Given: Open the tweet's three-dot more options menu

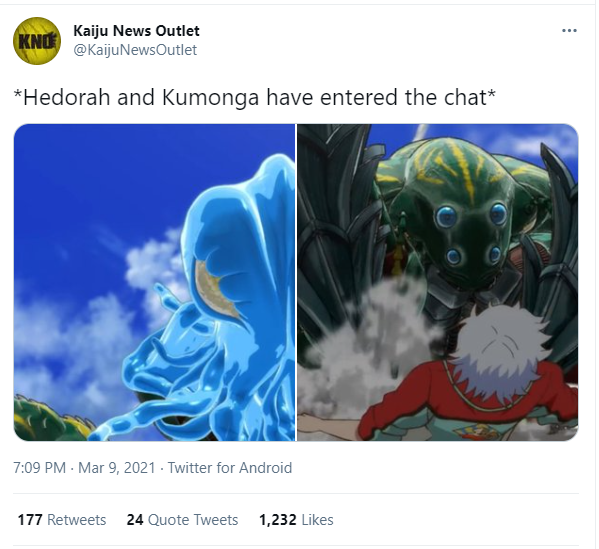Looking at the screenshot, I should 569,31.
